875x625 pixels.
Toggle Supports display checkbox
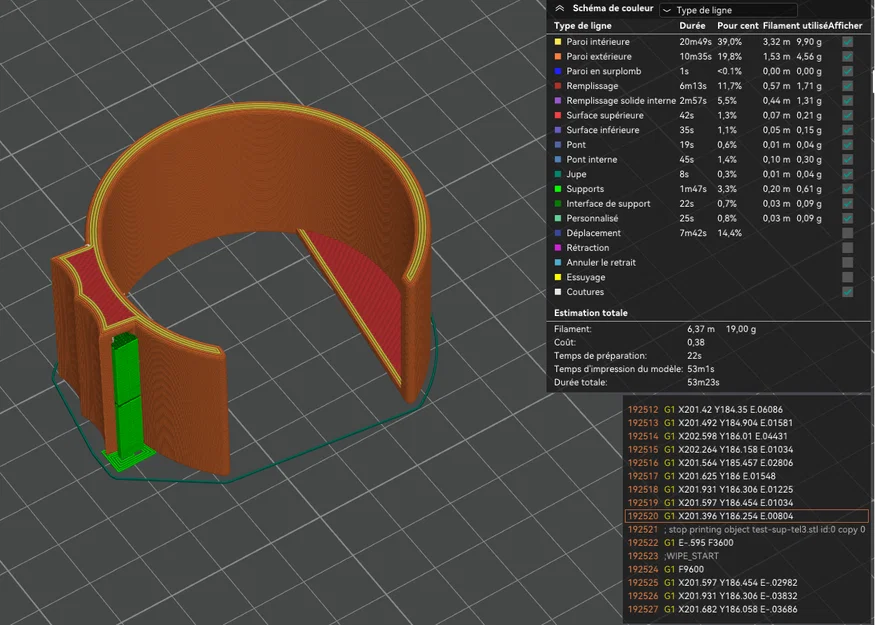click(847, 189)
